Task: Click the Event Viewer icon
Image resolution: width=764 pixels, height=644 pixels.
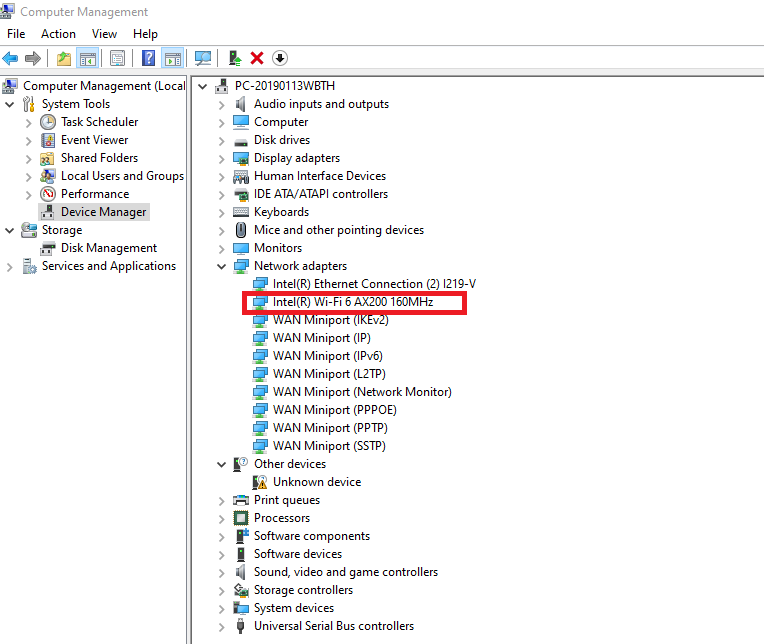Action: [x=48, y=140]
